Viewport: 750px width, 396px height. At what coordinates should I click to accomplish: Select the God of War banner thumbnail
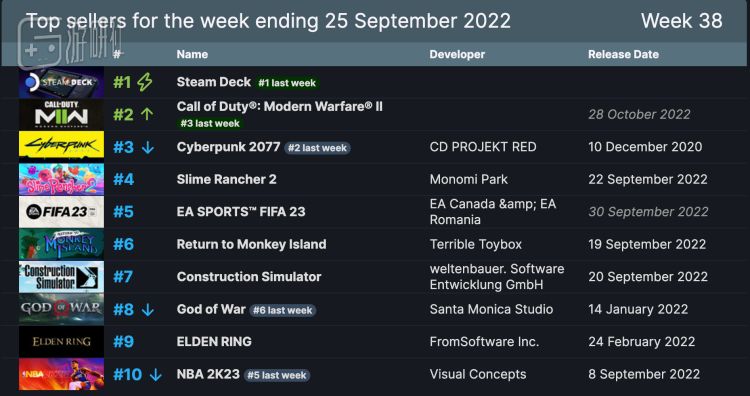click(x=61, y=309)
